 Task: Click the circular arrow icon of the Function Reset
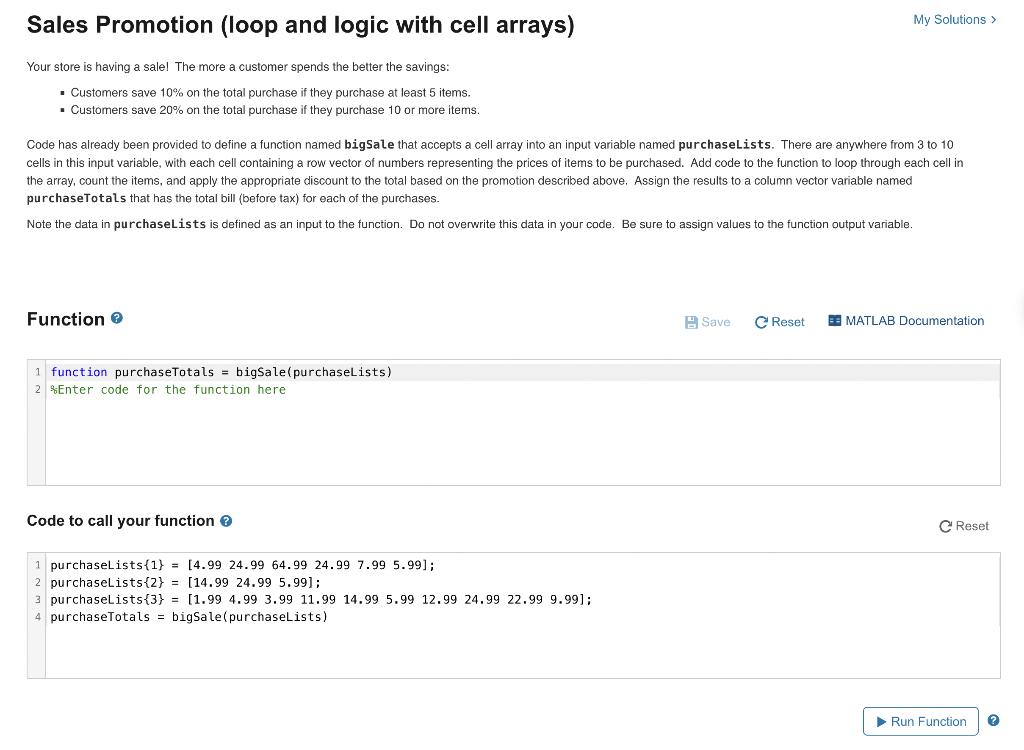pos(761,322)
